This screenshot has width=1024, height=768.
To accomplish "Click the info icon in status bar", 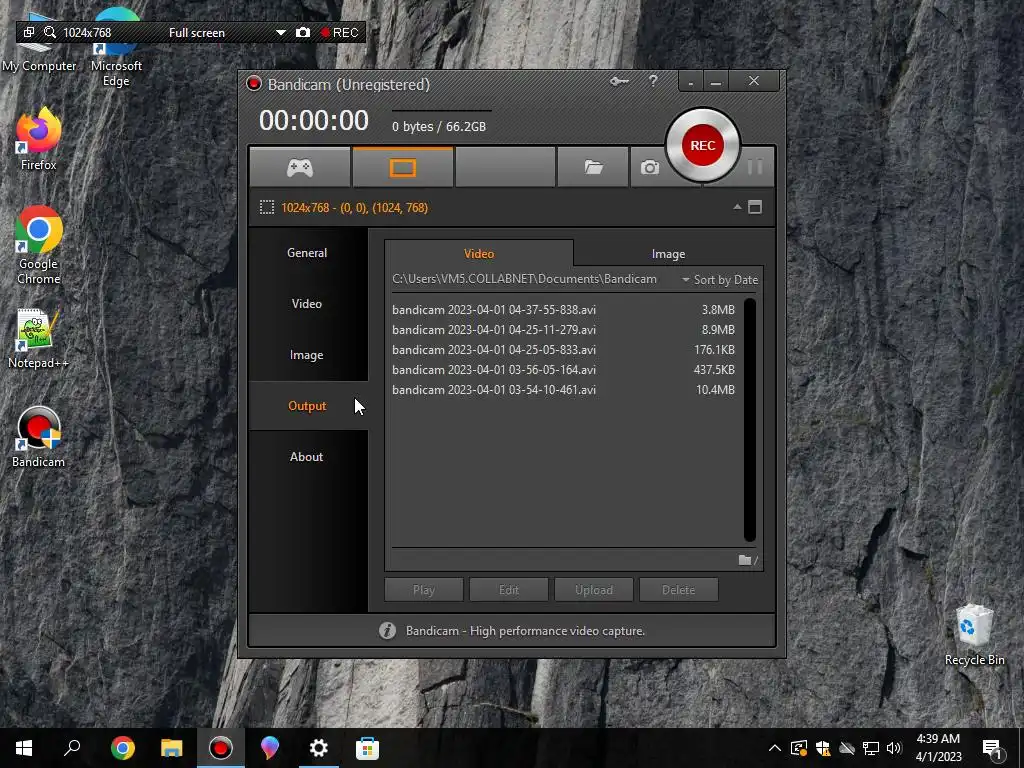I will 387,631.
